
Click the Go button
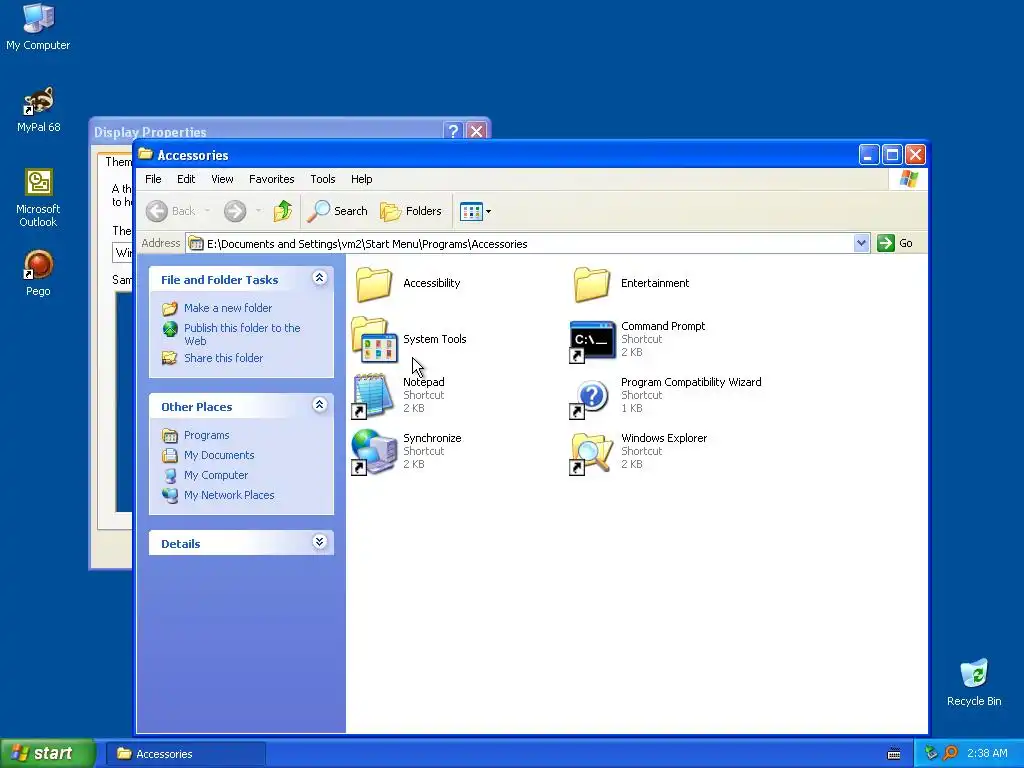(x=895, y=243)
